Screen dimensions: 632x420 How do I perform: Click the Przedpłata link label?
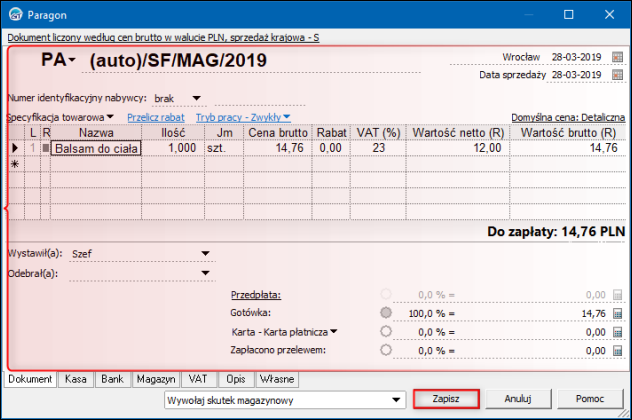tap(256, 295)
